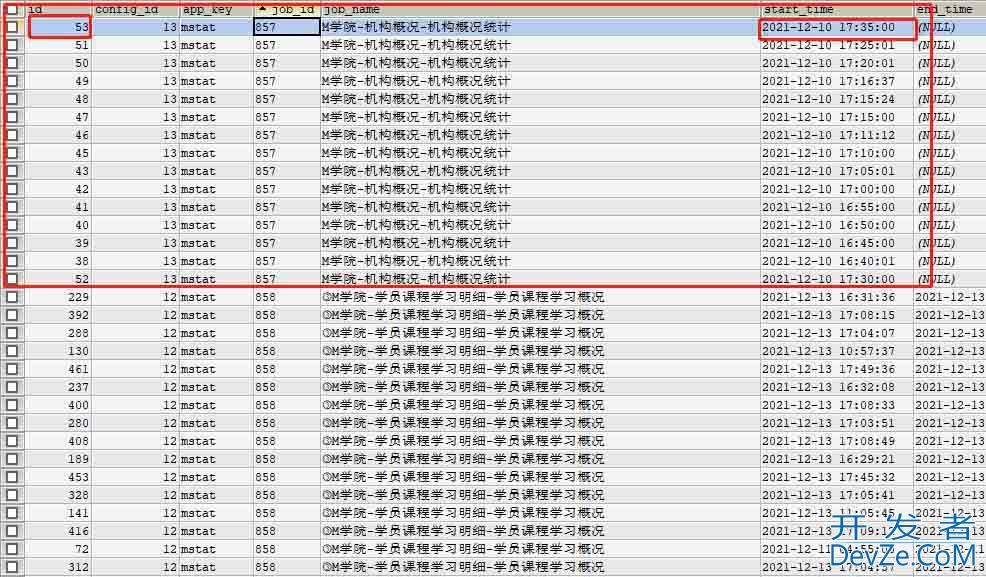Sort by the start_time column header
Viewport: 986px width, 577px height.
tap(836, 9)
